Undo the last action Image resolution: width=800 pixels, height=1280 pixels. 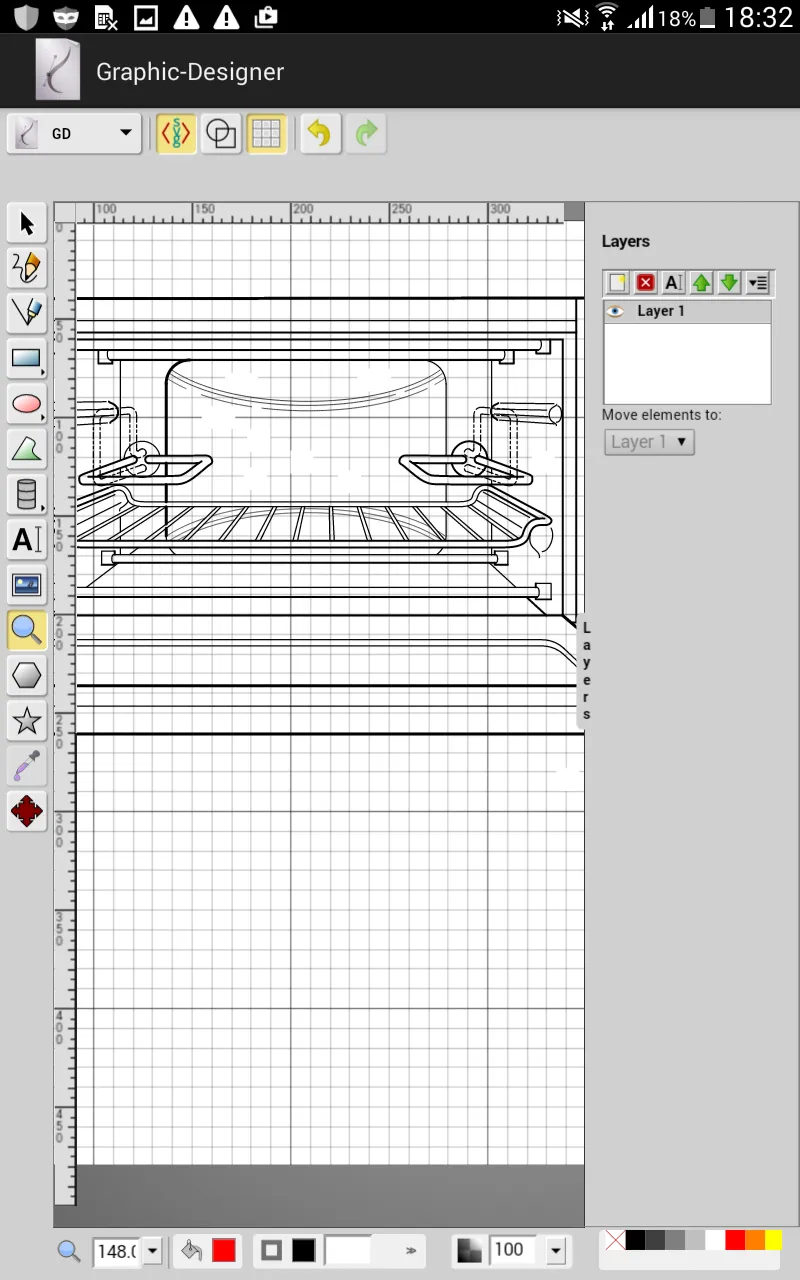[320, 133]
